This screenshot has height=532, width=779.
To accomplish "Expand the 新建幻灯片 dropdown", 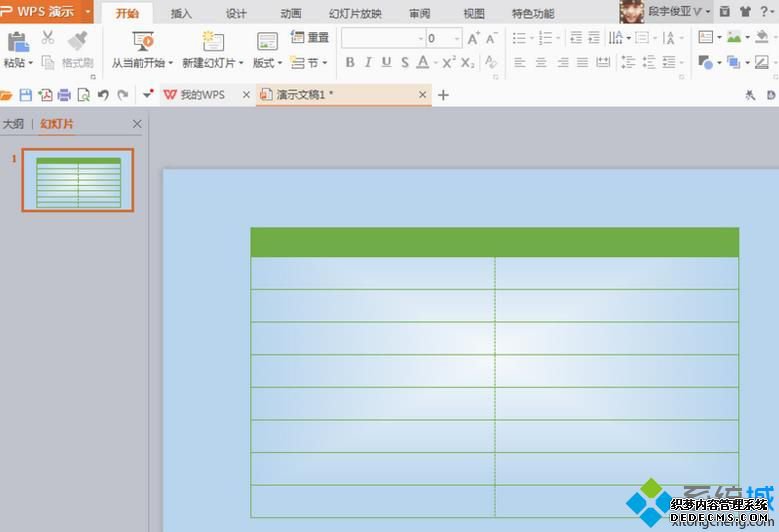I will point(241,63).
